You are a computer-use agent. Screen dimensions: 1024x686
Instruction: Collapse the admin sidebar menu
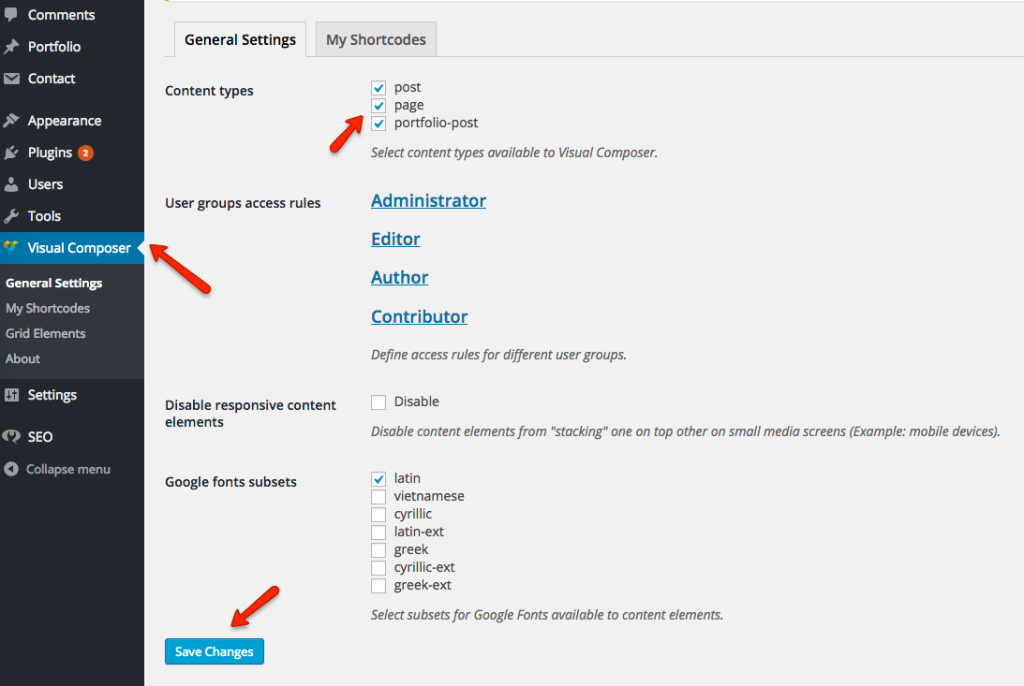click(57, 469)
